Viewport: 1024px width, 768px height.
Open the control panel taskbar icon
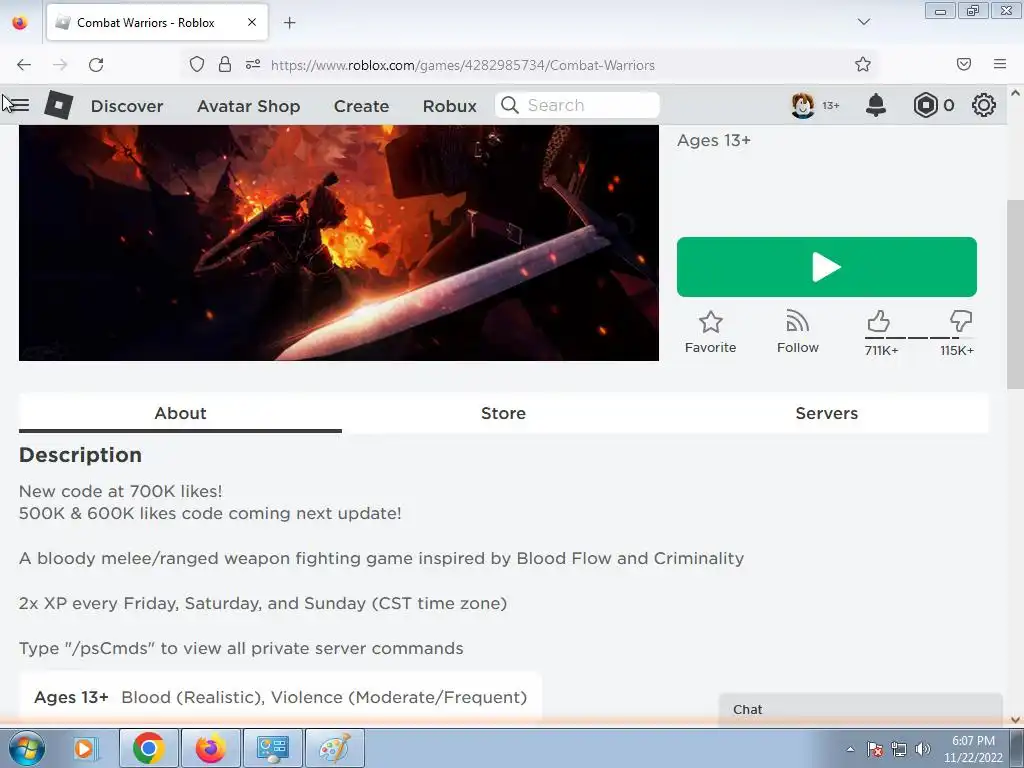(272, 748)
